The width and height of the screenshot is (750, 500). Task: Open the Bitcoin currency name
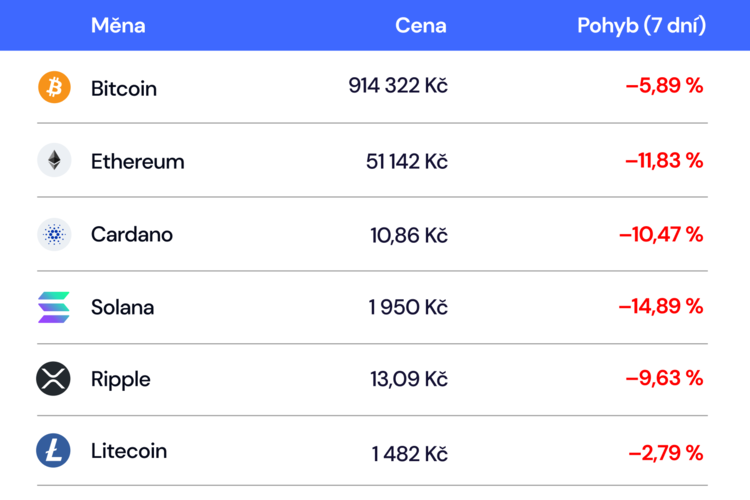pos(124,89)
